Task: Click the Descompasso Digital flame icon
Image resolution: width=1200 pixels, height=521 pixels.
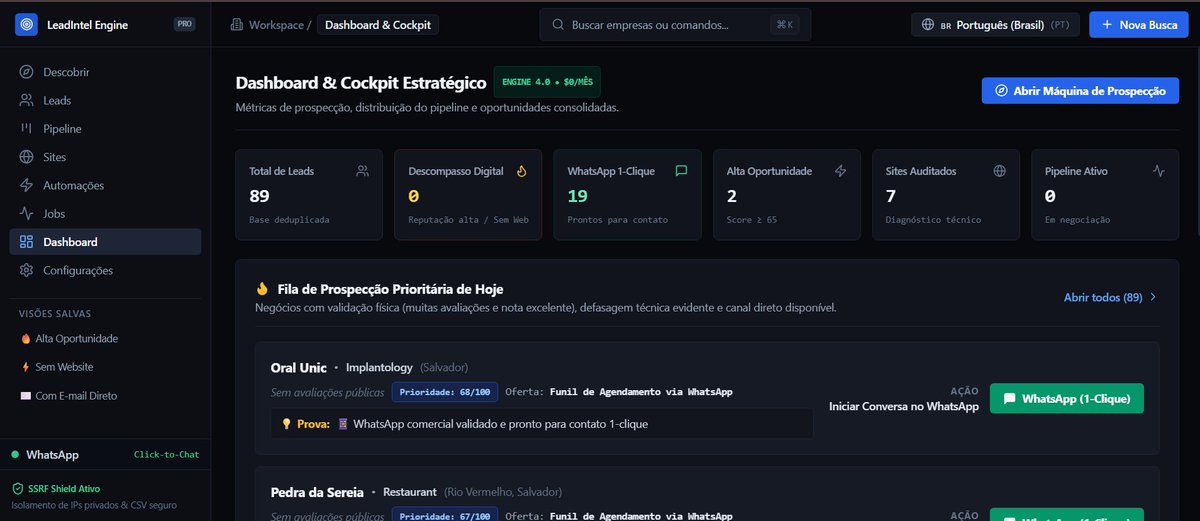Action: coord(521,171)
